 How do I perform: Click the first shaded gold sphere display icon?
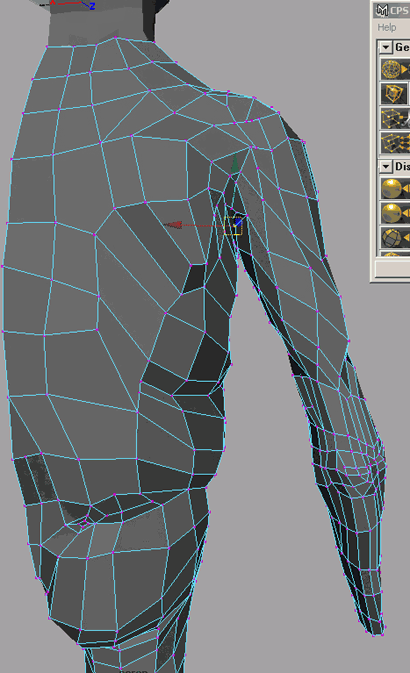pos(395,188)
